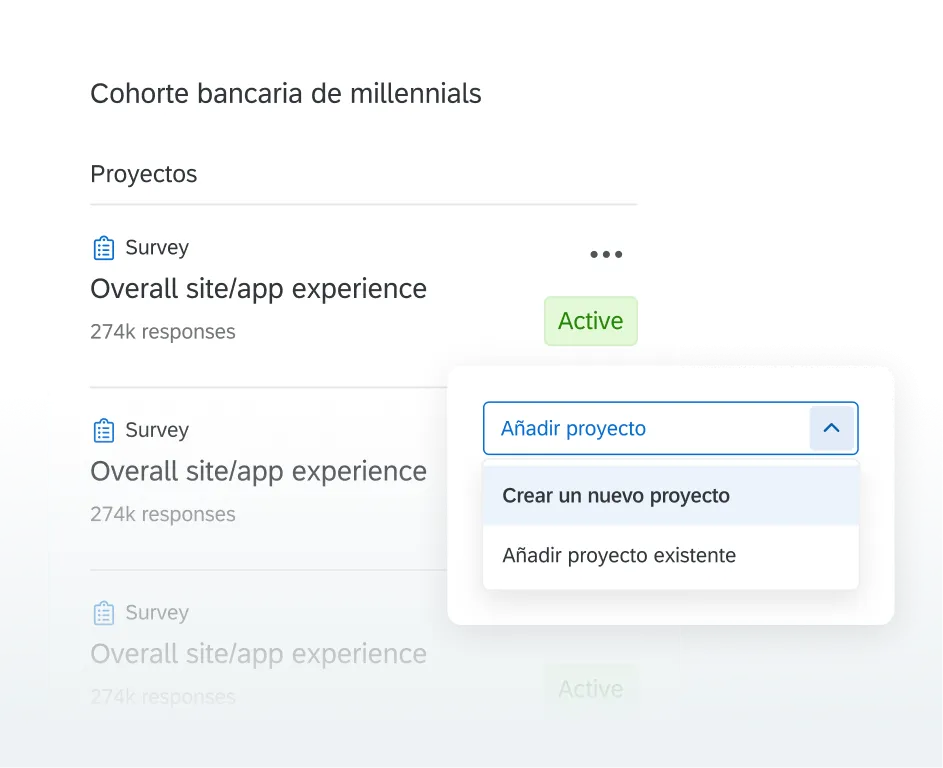Click the 274k responses label
The height and width of the screenshot is (768, 943).
pos(162,332)
